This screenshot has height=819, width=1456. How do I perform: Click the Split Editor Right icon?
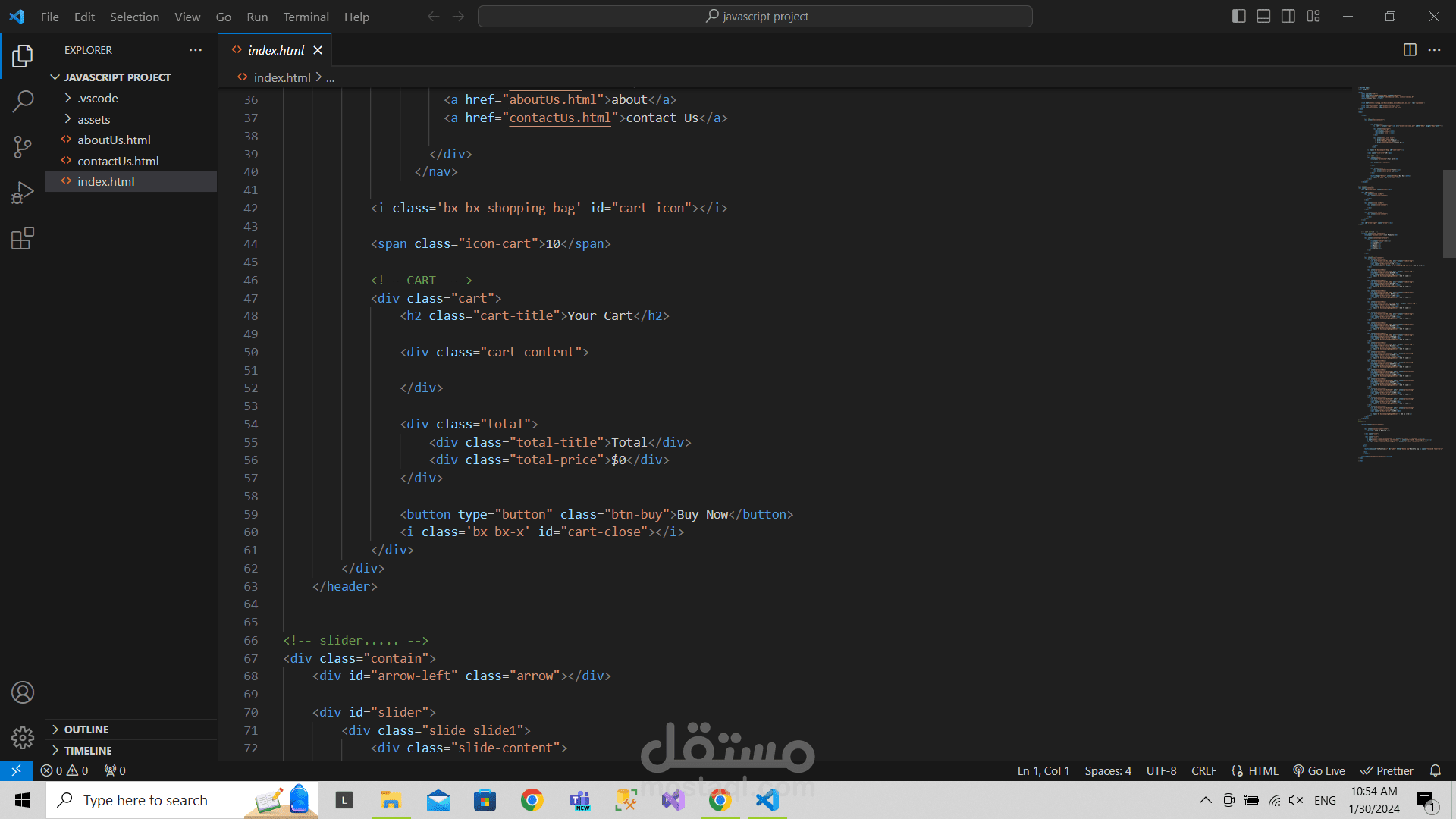[1410, 50]
